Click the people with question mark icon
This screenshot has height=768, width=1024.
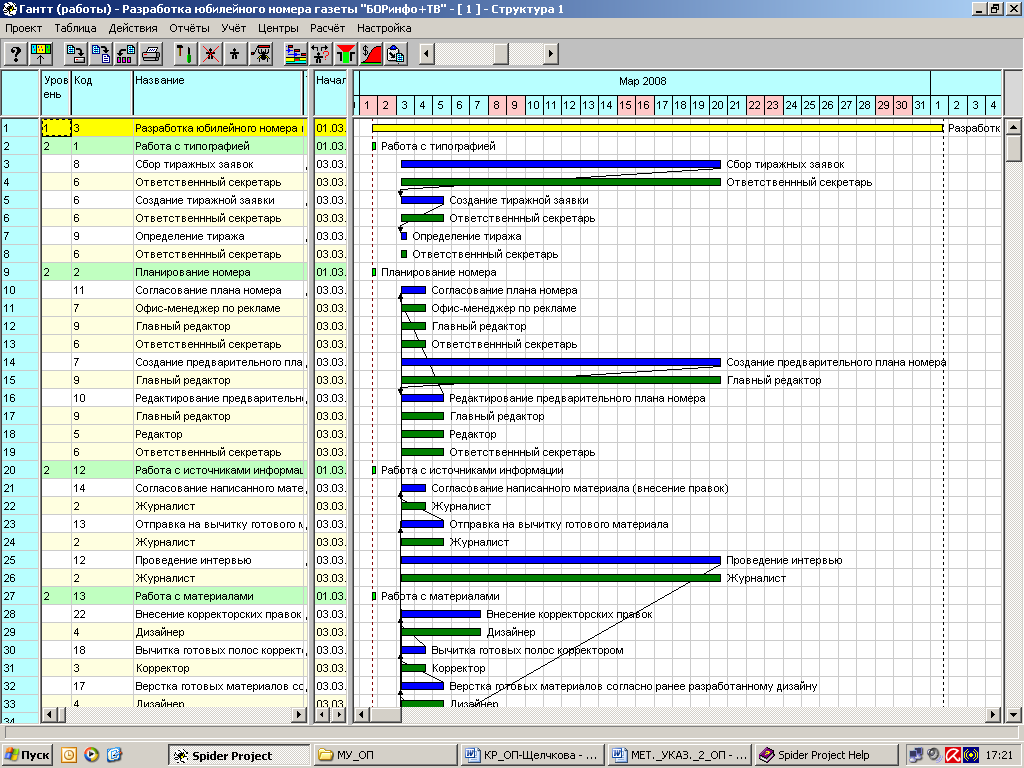coord(321,53)
